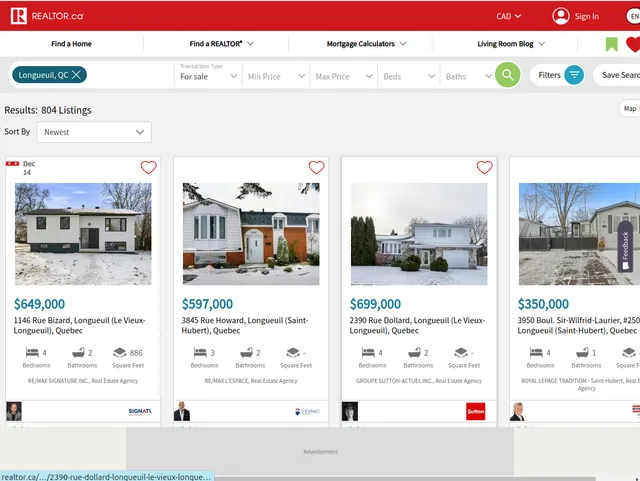Click the Sign In user profile icon

(x=561, y=16)
